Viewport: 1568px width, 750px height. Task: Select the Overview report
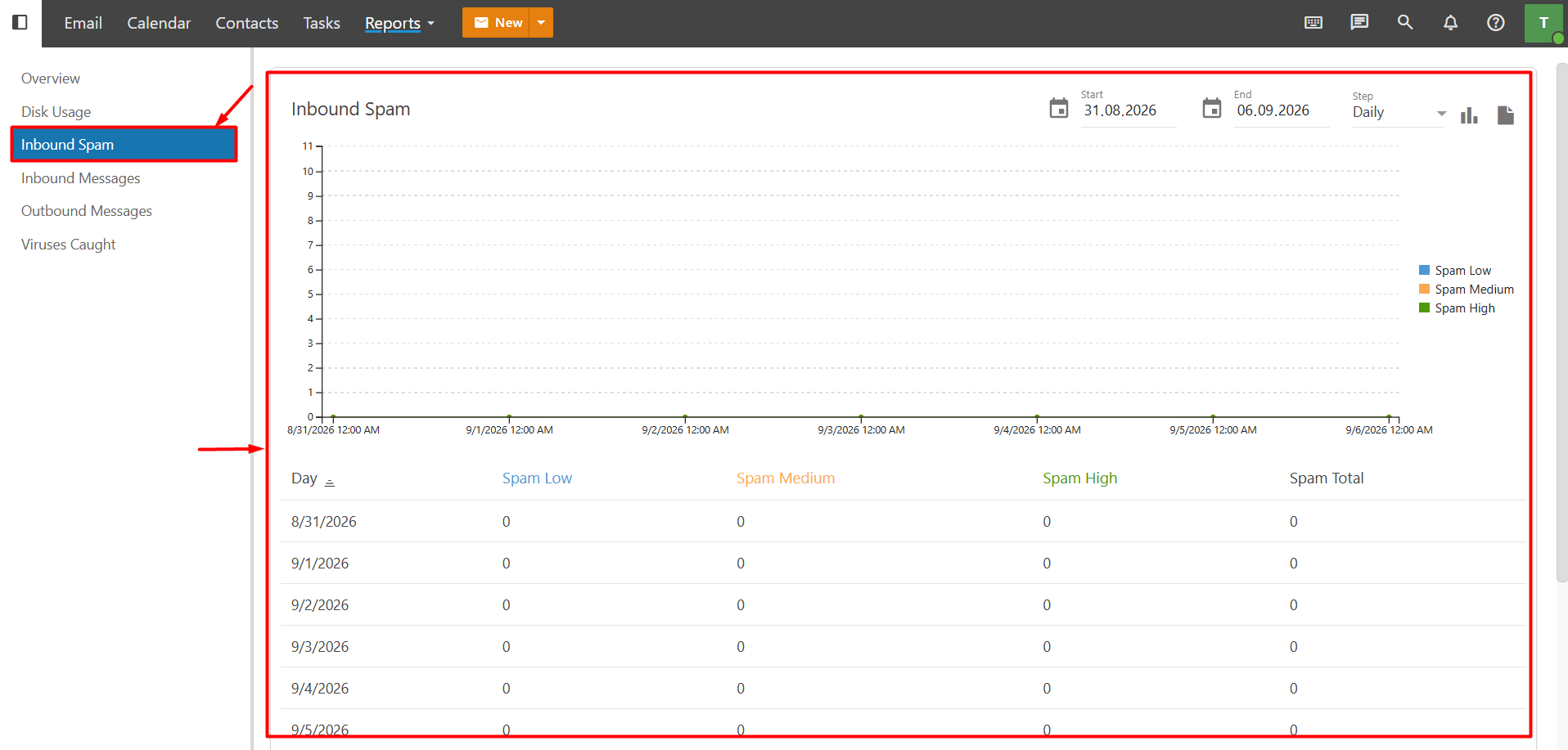coord(51,79)
